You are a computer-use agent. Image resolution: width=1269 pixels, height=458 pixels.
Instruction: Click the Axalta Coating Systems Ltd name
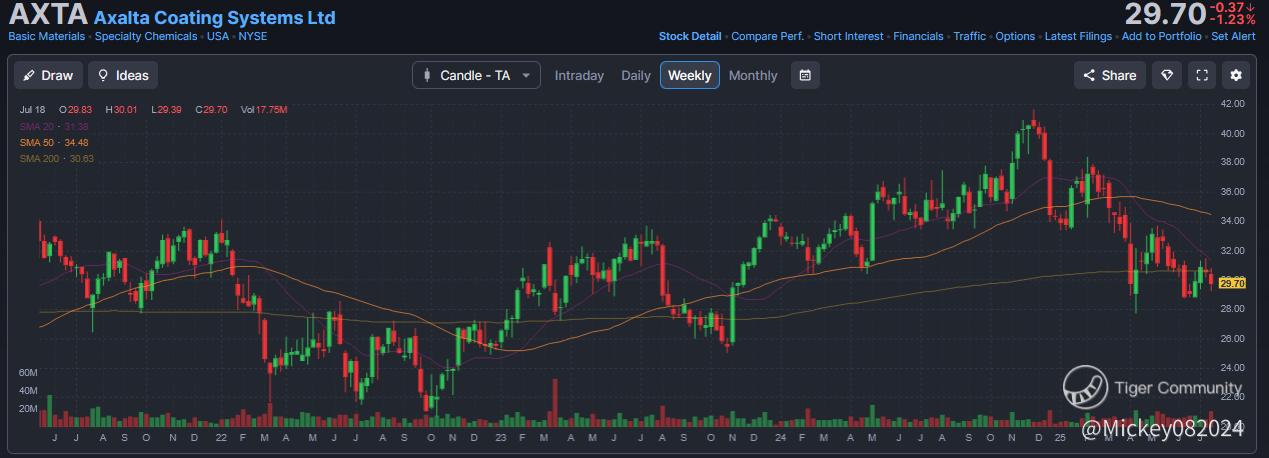tap(215, 18)
